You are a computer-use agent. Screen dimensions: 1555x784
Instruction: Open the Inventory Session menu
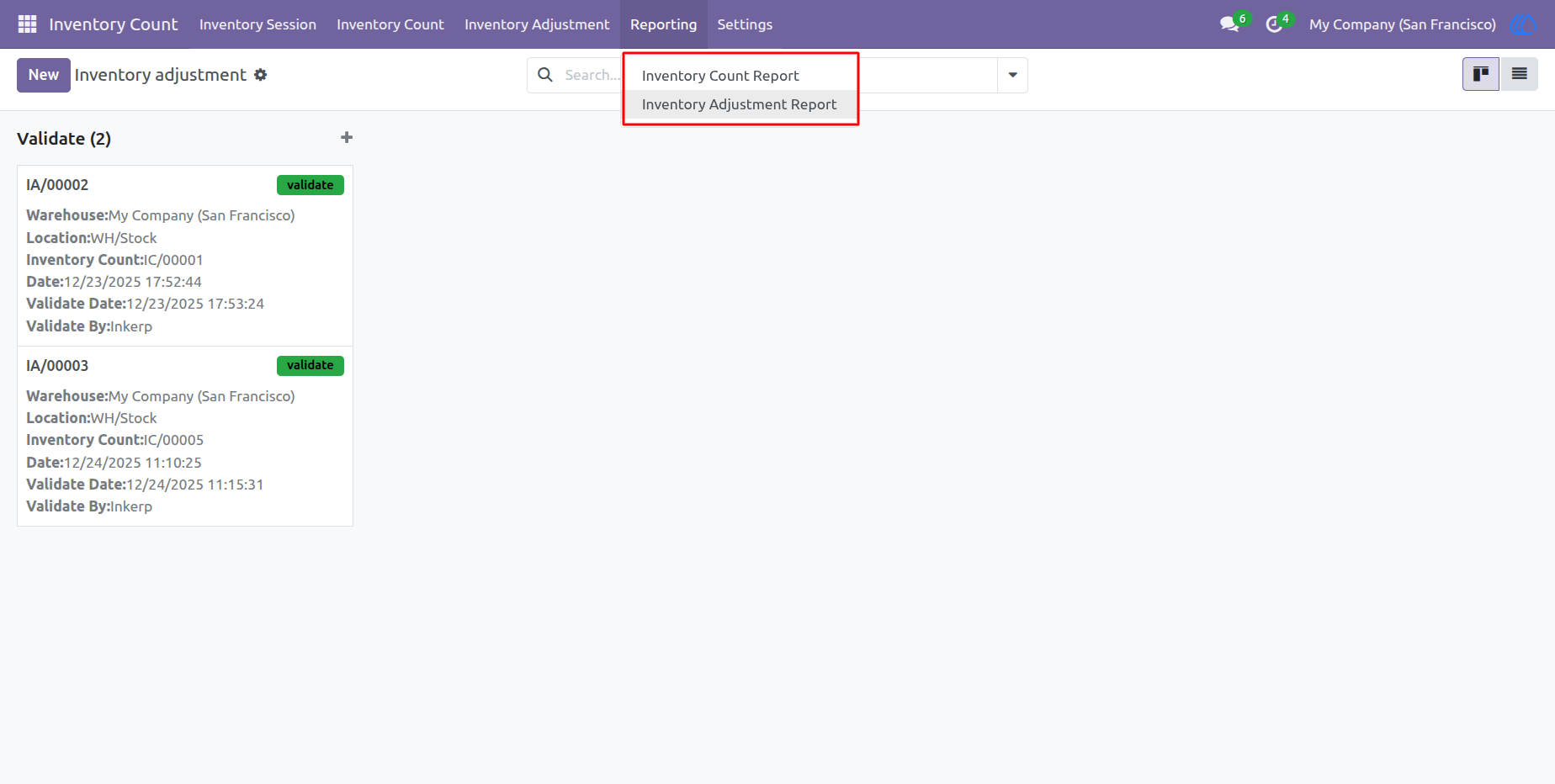click(x=257, y=24)
